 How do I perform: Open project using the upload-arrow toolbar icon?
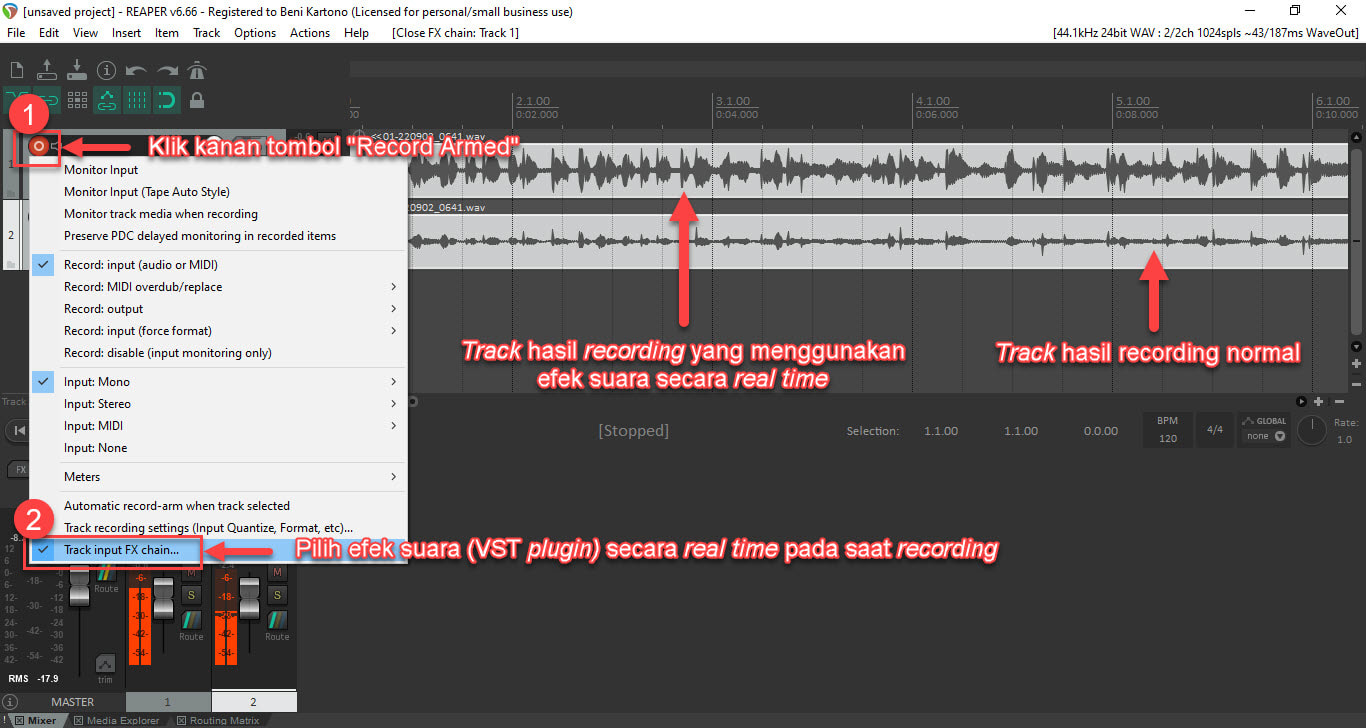[x=46, y=70]
